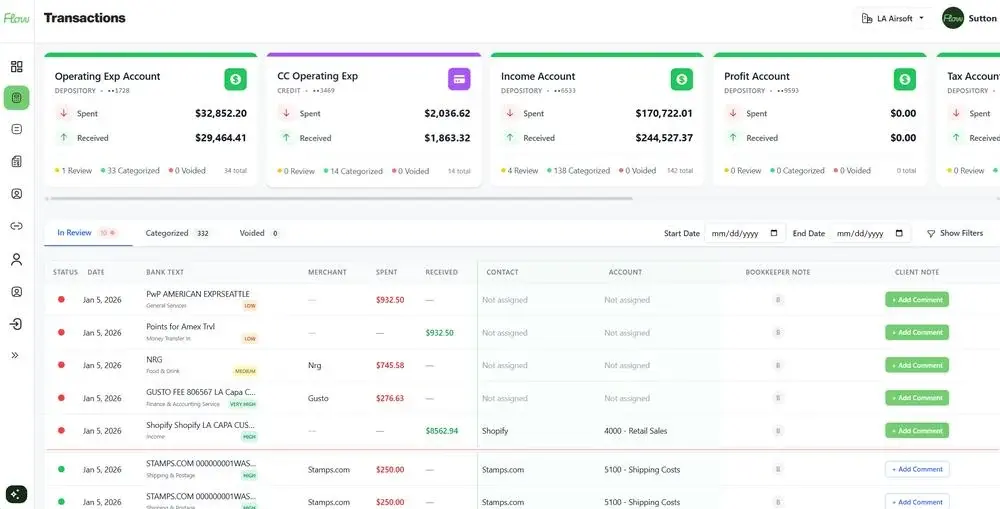Click the account cards horizontal scrollbar
The image size is (1000, 509).
pos(341,198)
